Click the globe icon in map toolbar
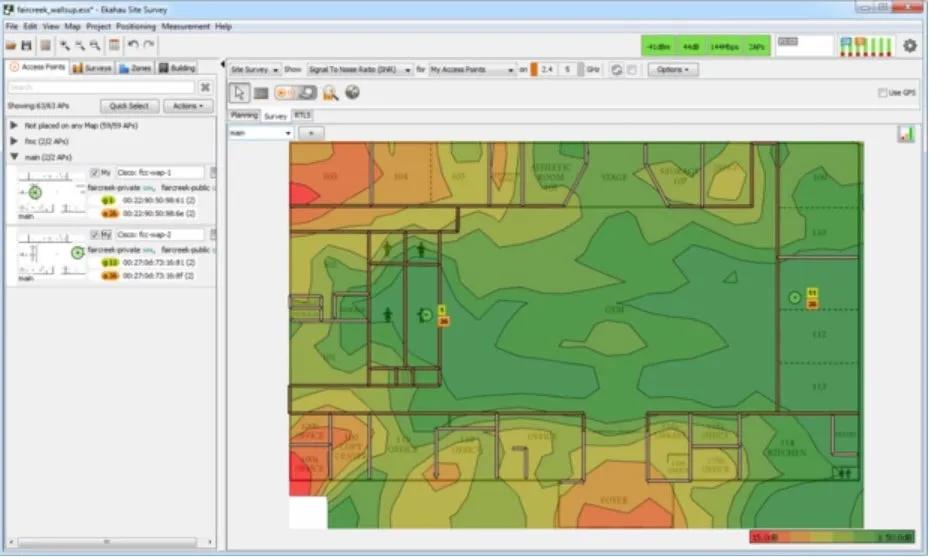This screenshot has height=557, width=929. [x=353, y=93]
